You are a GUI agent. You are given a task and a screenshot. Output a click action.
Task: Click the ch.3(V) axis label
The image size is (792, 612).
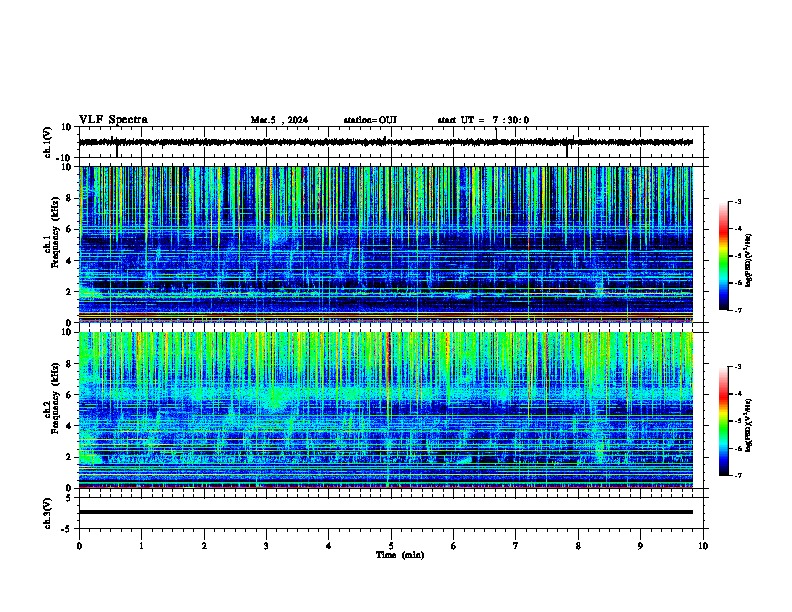point(48,513)
